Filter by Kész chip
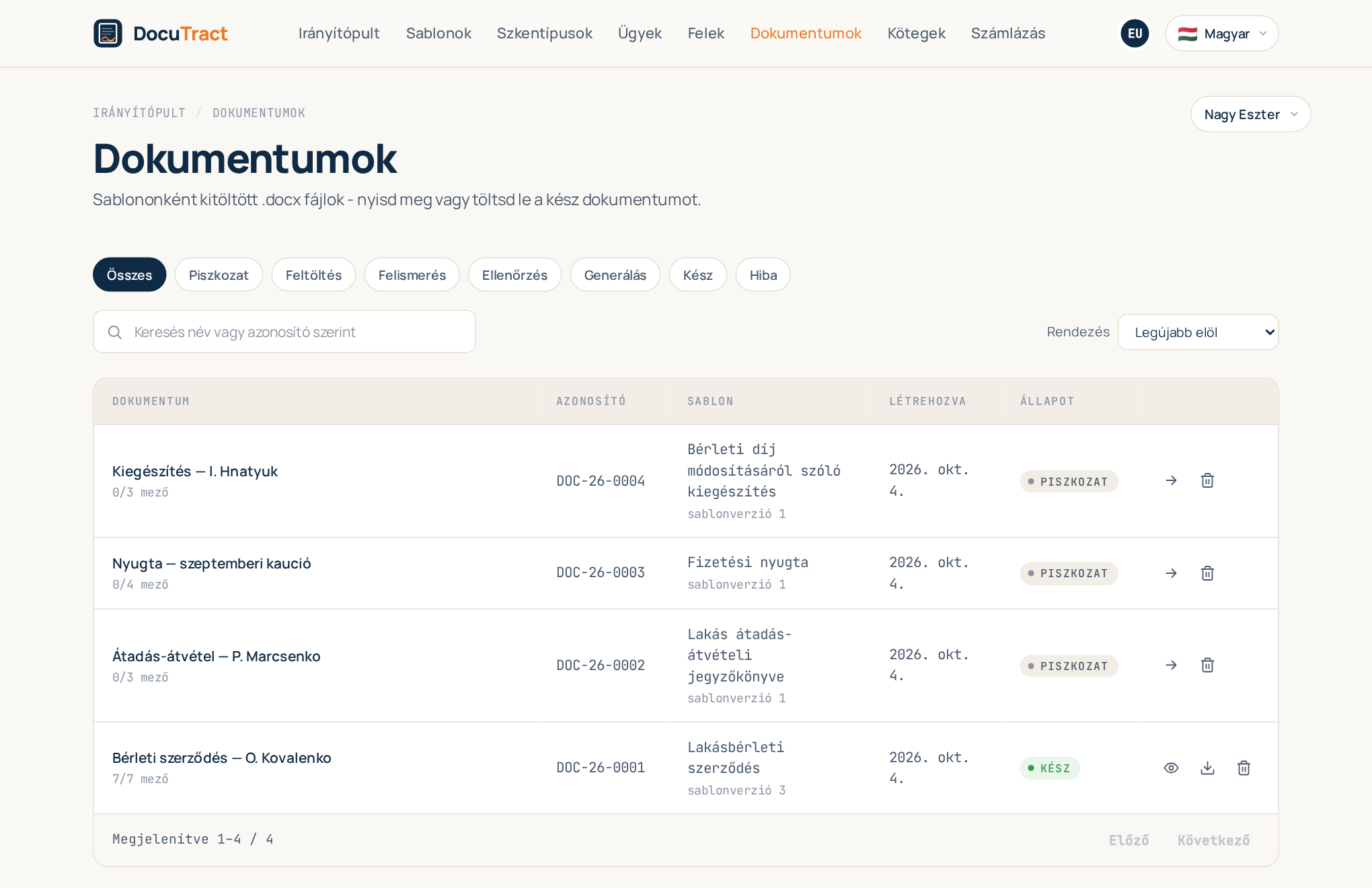 click(x=697, y=274)
